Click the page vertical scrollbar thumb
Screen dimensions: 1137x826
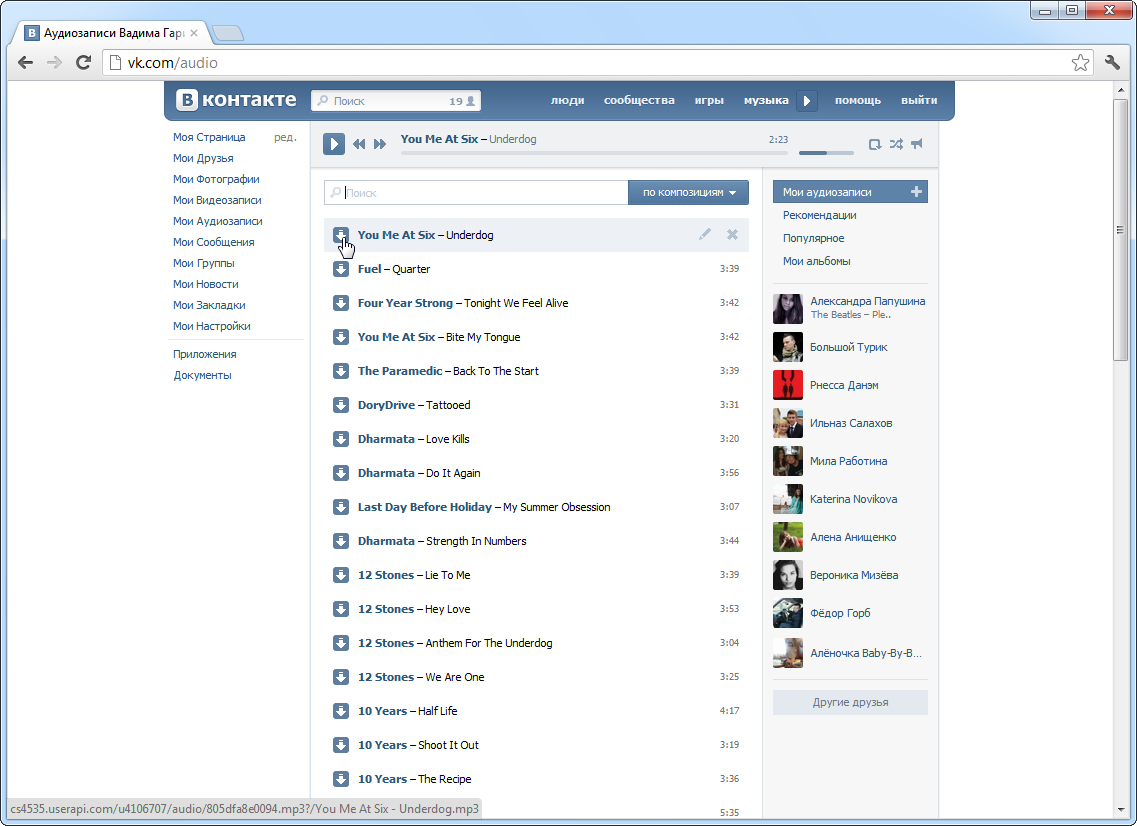[x=1120, y=228]
